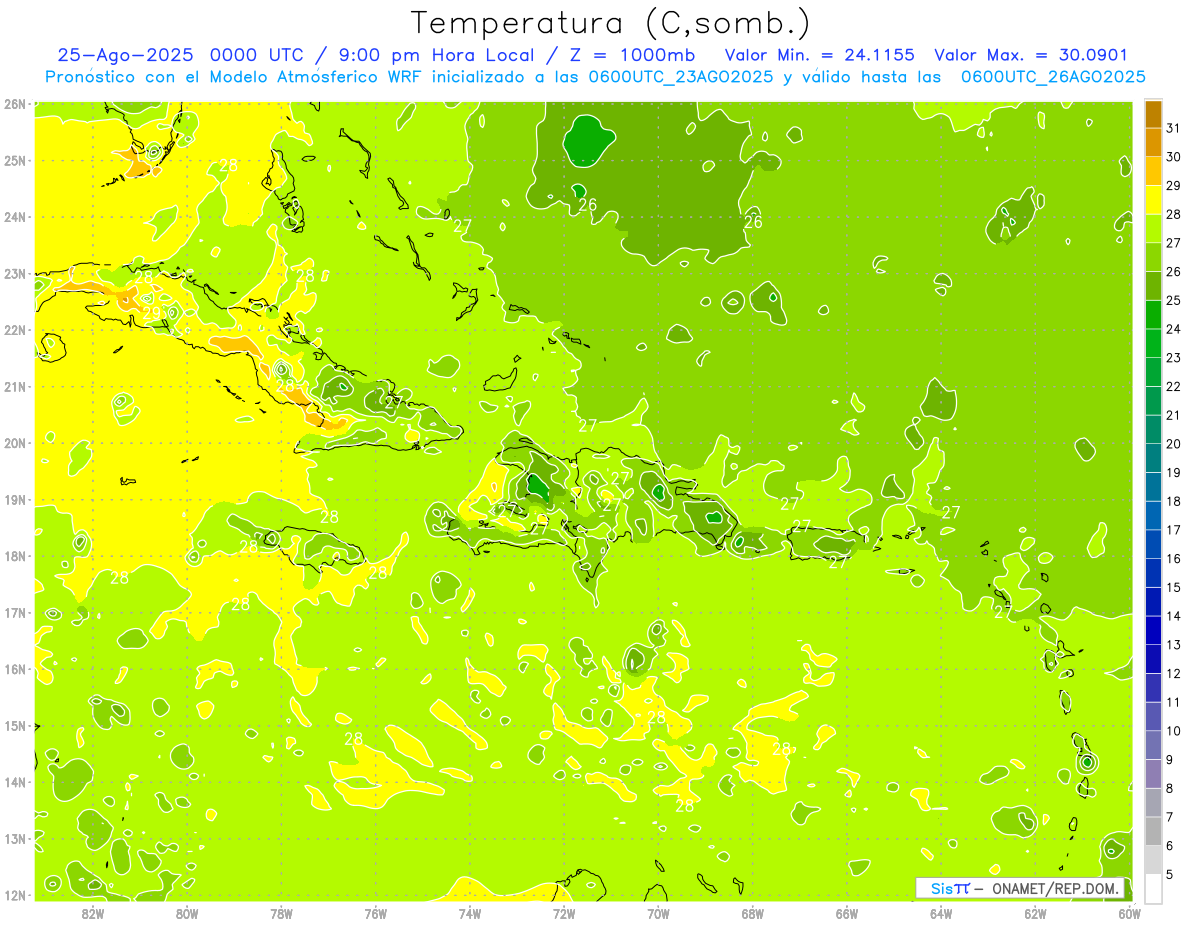Click the dark orange swatch above 31
1200x927 pixels.
coord(1153,115)
